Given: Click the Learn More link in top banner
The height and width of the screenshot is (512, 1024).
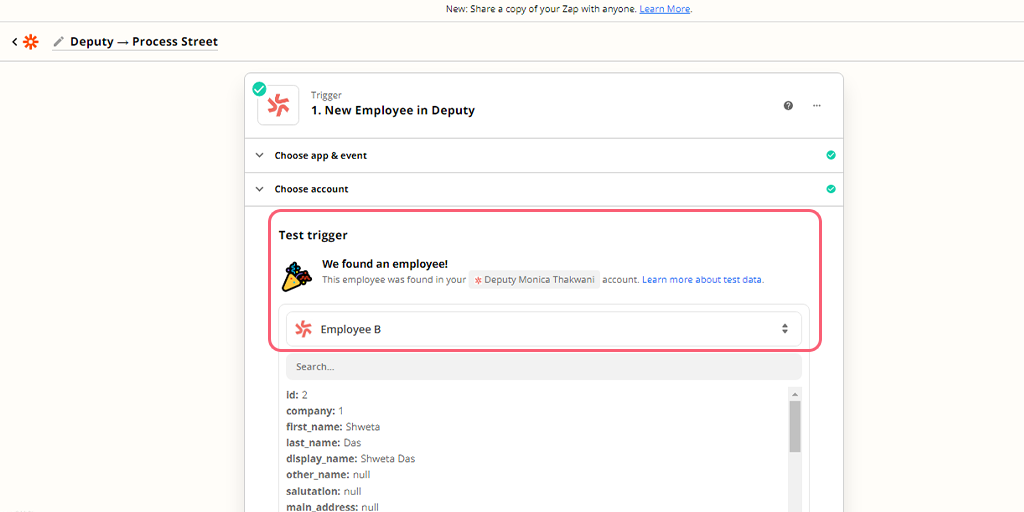Looking at the screenshot, I should 665,9.
